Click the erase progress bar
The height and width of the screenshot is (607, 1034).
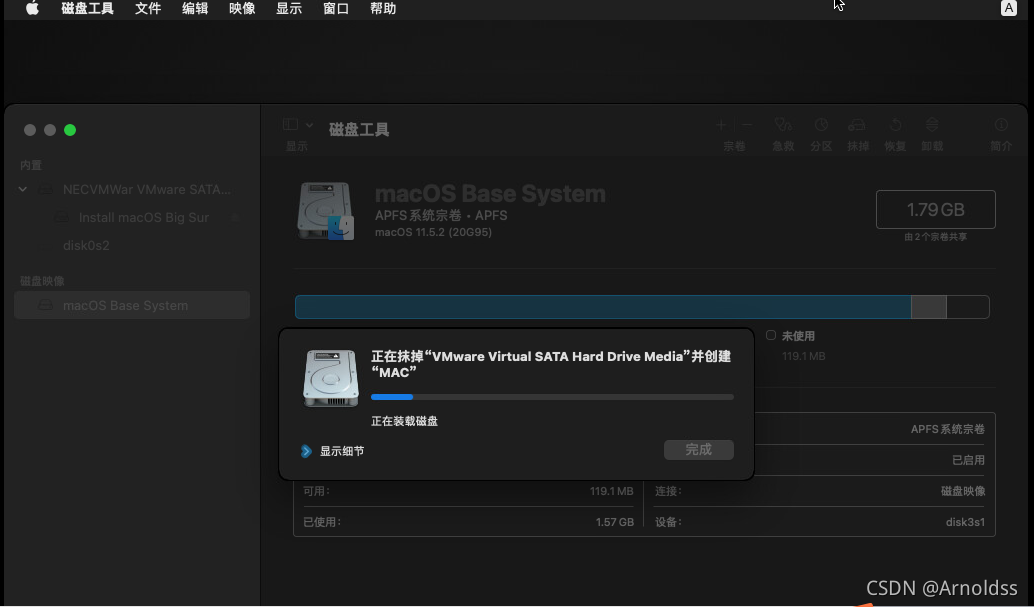(x=552, y=397)
